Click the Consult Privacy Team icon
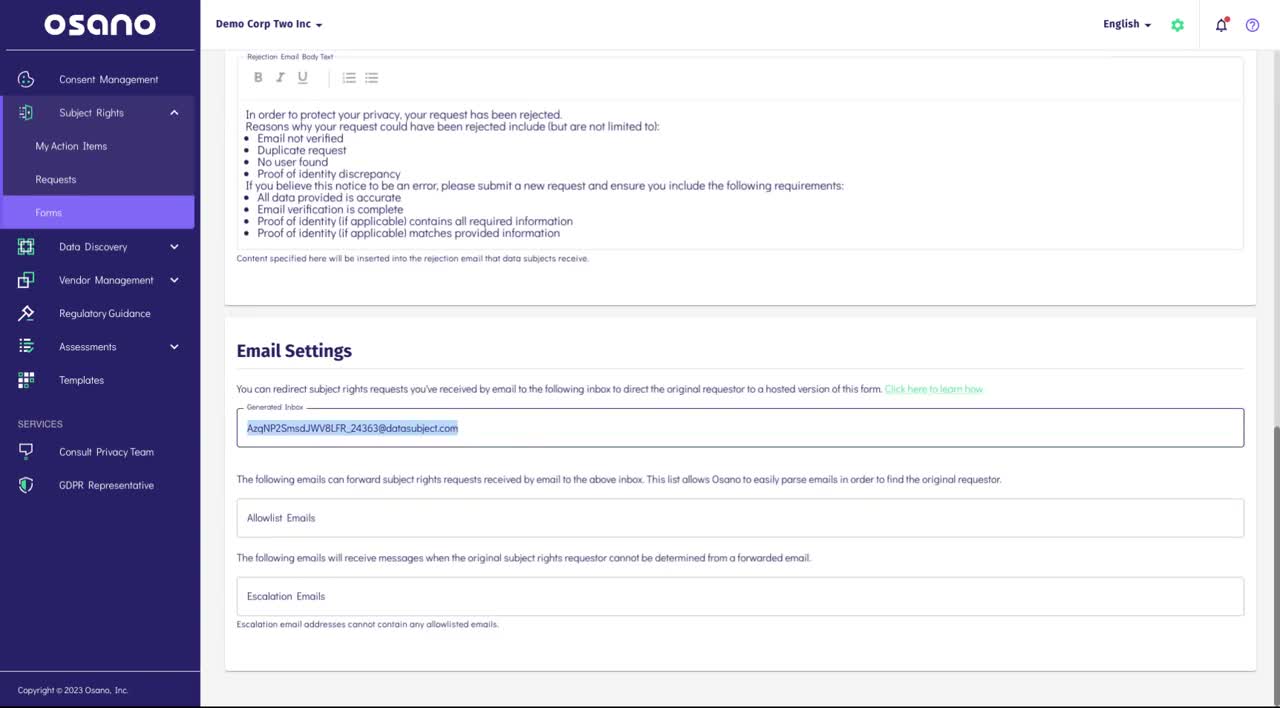The width and height of the screenshot is (1280, 708). [26, 451]
